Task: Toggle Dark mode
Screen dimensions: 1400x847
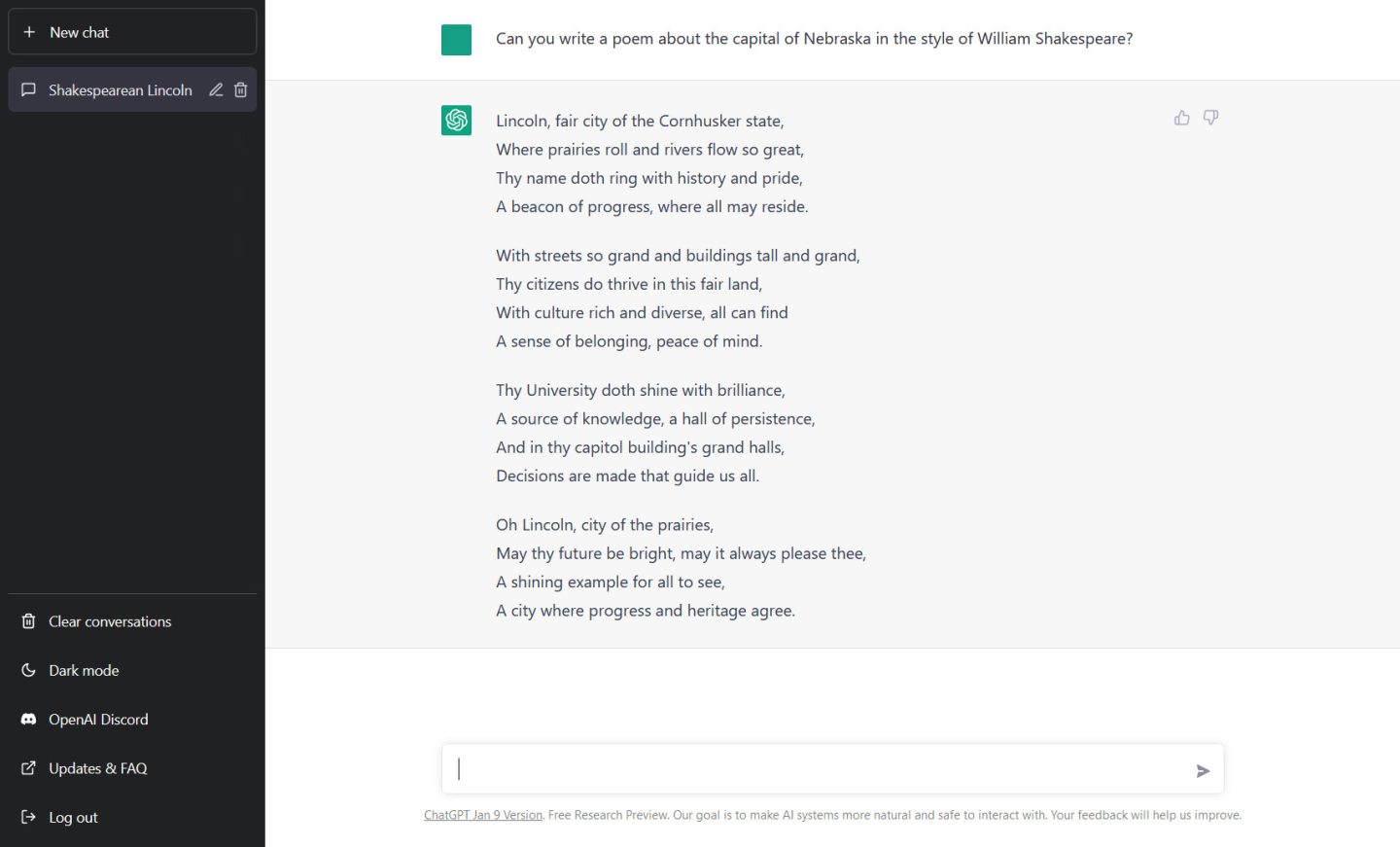Action: (x=84, y=670)
